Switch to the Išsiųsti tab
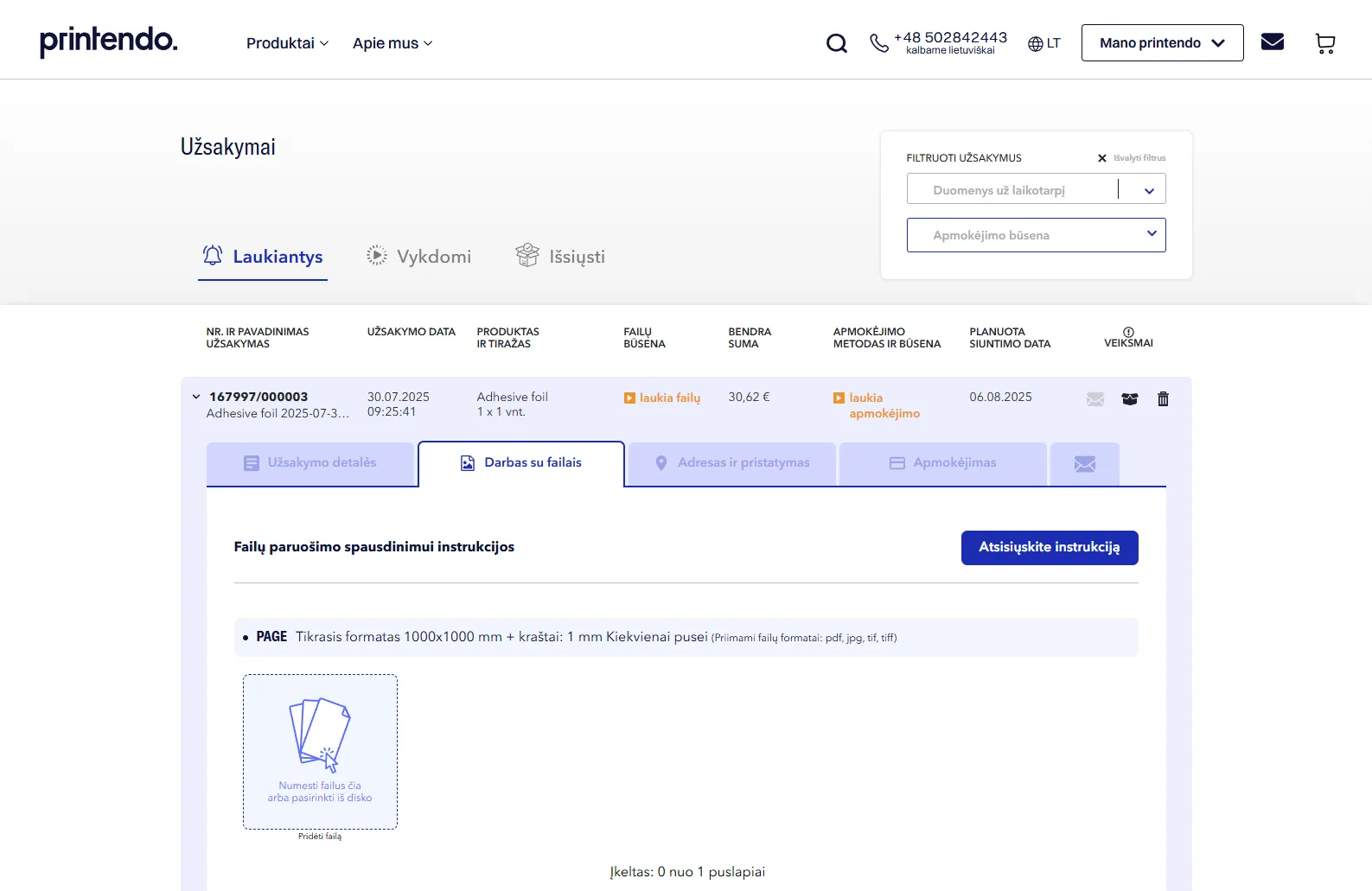The height and width of the screenshot is (891, 1372). tap(560, 257)
